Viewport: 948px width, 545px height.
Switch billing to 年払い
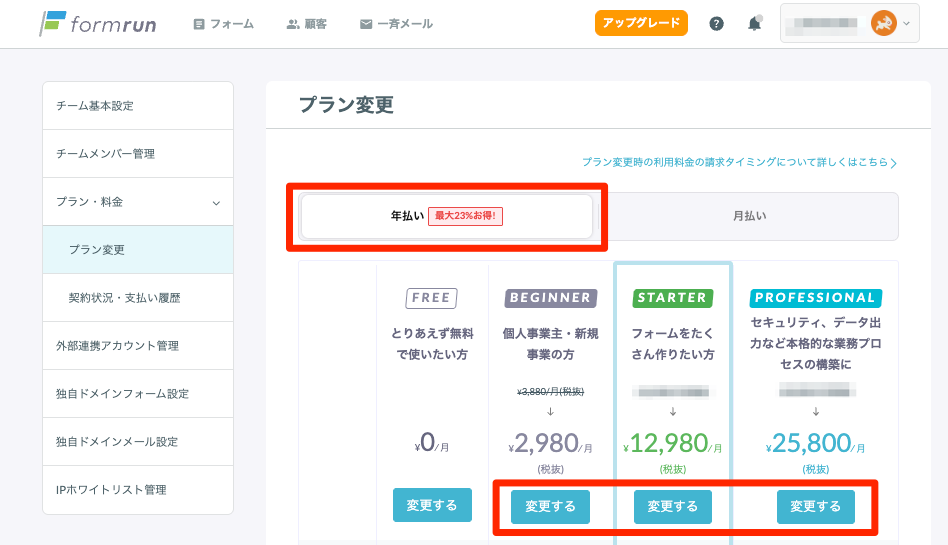pyautogui.click(x=446, y=216)
